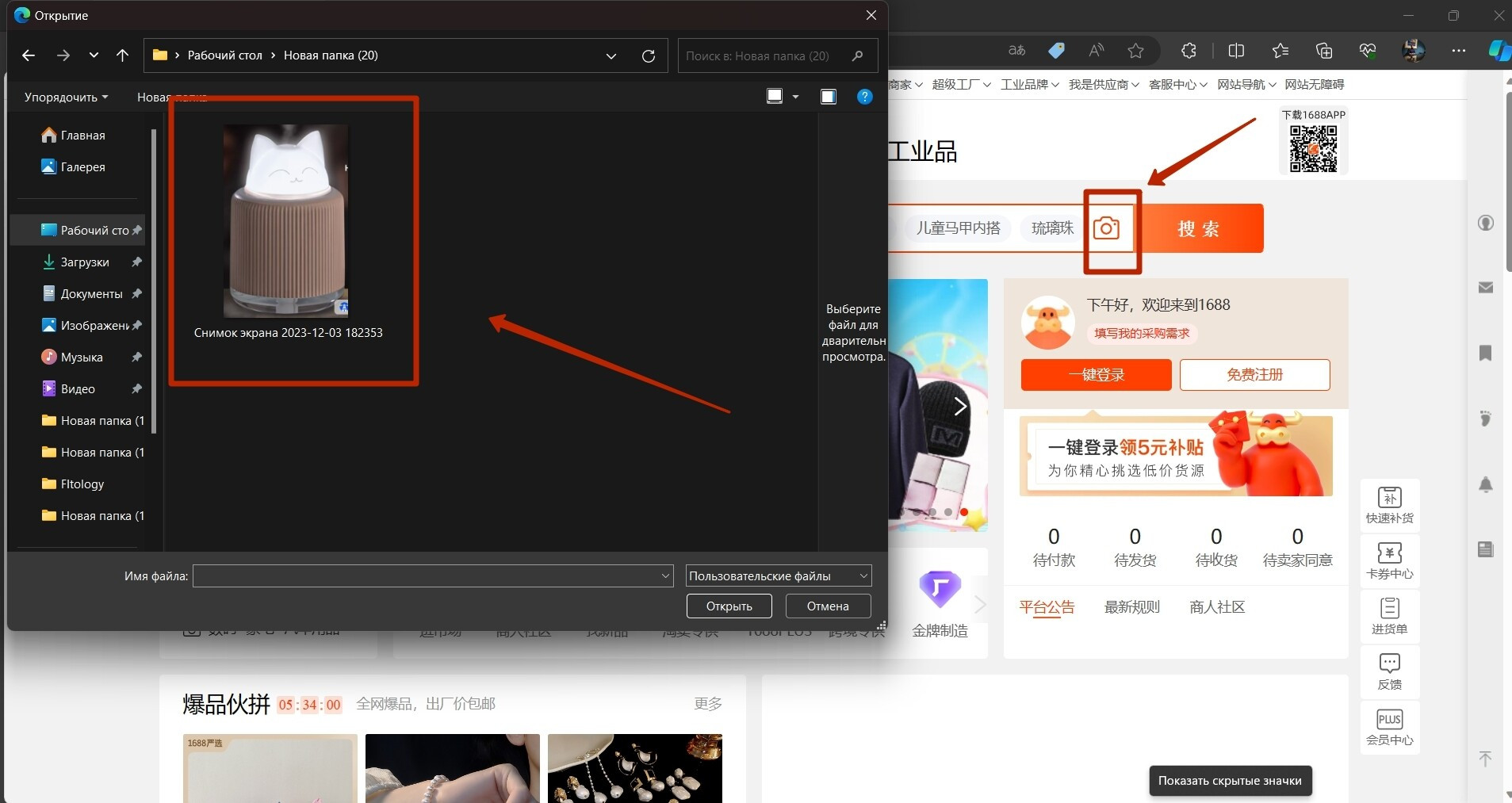The width and height of the screenshot is (1512, 803).
Task: Launch Copilot in Edge toolbar
Action: (x=1499, y=51)
